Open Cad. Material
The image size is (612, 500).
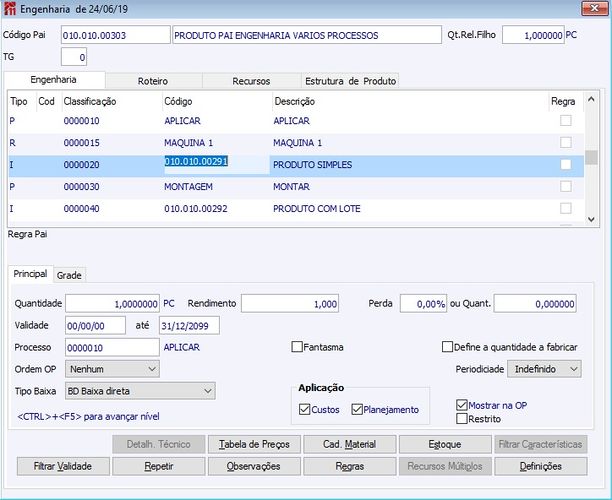tap(349, 444)
